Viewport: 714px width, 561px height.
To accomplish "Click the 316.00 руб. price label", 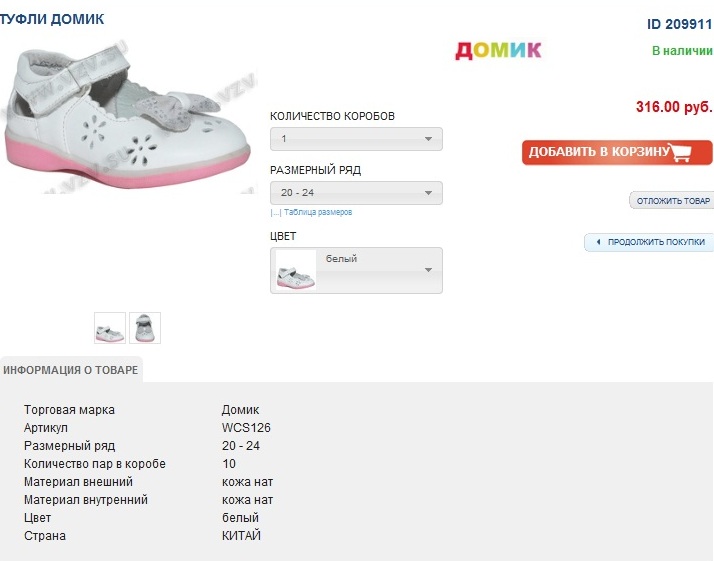I will 673,107.
